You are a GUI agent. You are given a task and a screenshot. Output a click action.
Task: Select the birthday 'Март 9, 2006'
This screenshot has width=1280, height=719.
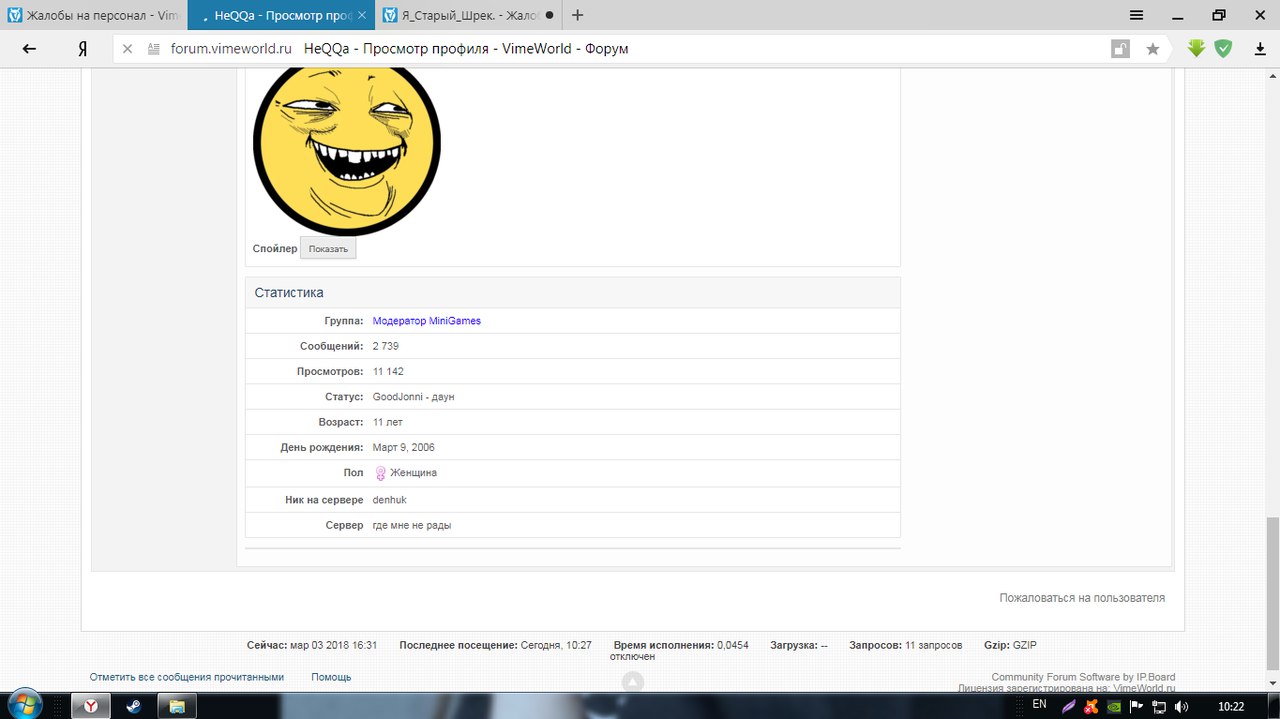pyautogui.click(x=404, y=448)
